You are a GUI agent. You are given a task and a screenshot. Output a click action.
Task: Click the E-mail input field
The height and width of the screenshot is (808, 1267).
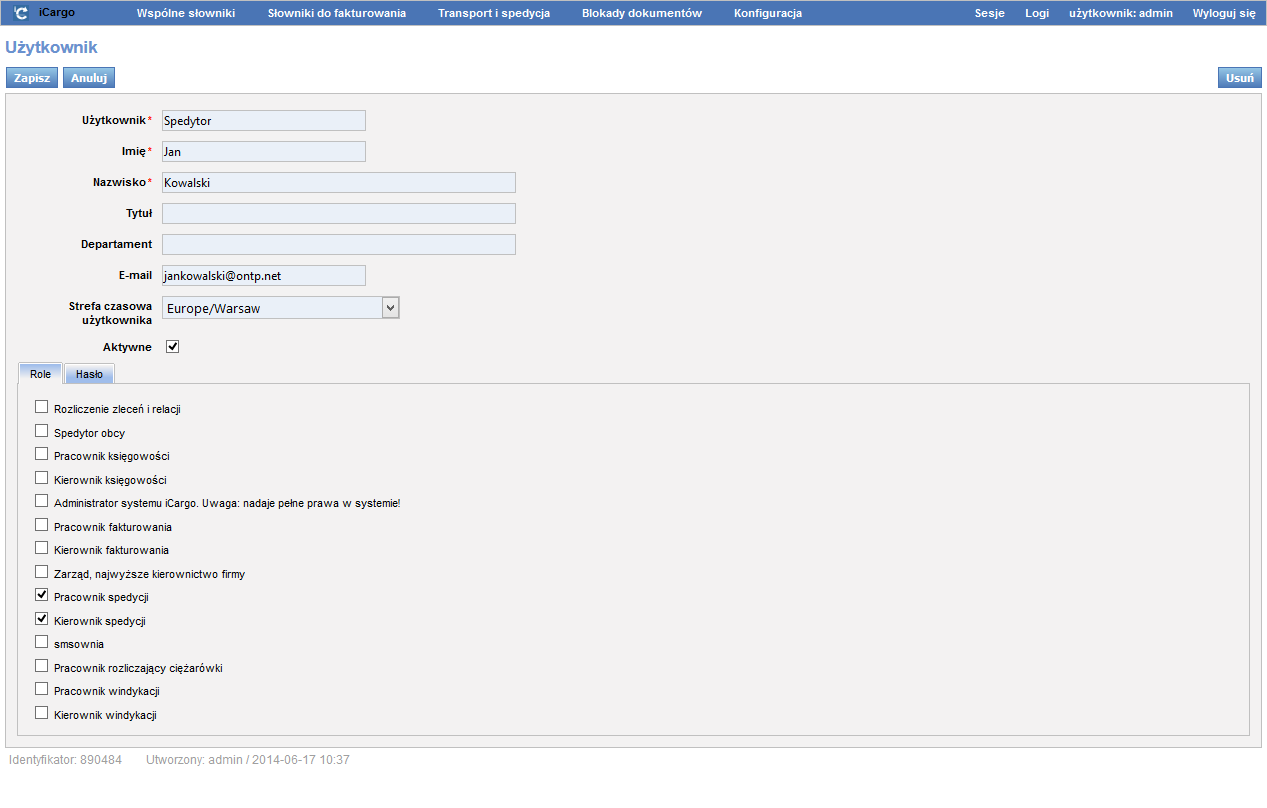click(x=263, y=275)
